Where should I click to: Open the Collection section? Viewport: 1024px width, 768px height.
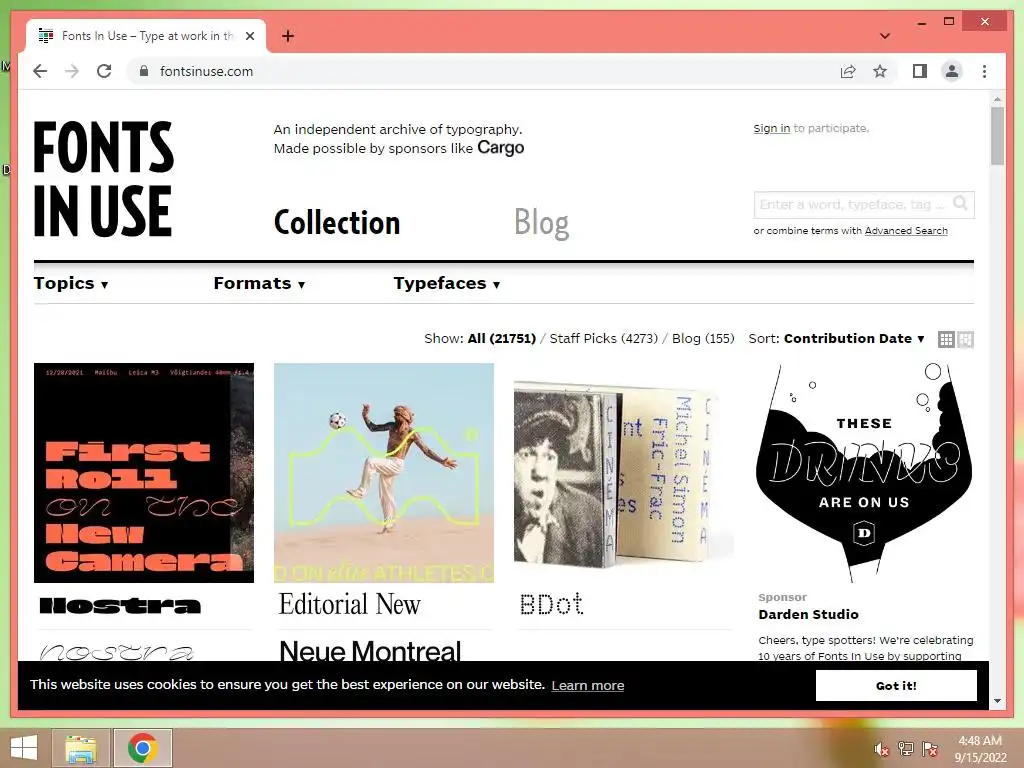coord(337,223)
